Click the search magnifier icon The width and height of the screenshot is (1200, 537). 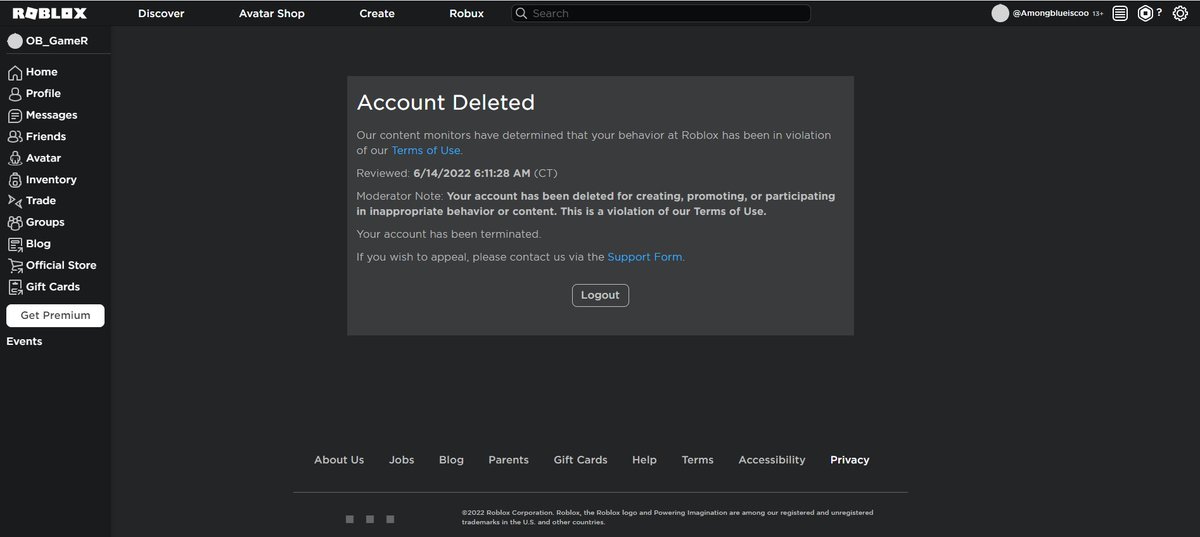[x=521, y=14]
